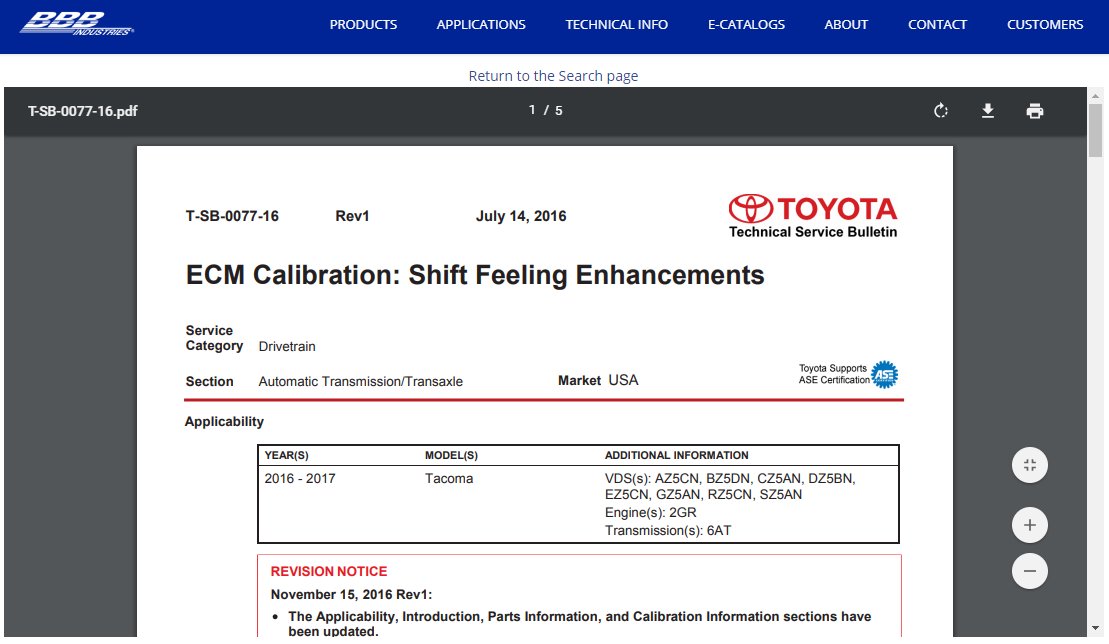The width and height of the screenshot is (1109, 644).
Task: Click the 2016 - 2017 year cell
Action: click(300, 479)
